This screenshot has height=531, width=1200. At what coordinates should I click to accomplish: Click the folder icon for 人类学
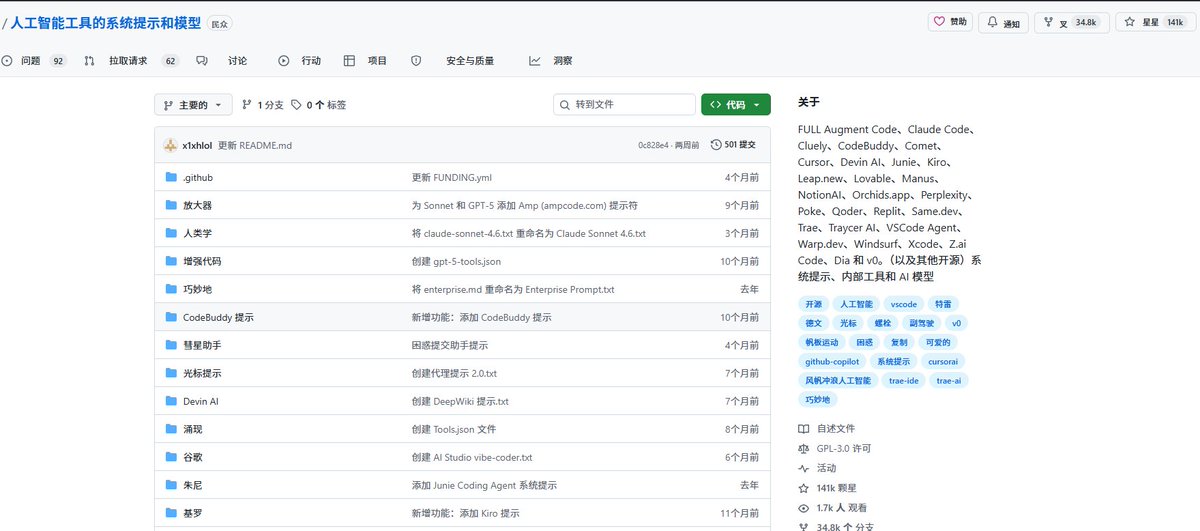171,234
